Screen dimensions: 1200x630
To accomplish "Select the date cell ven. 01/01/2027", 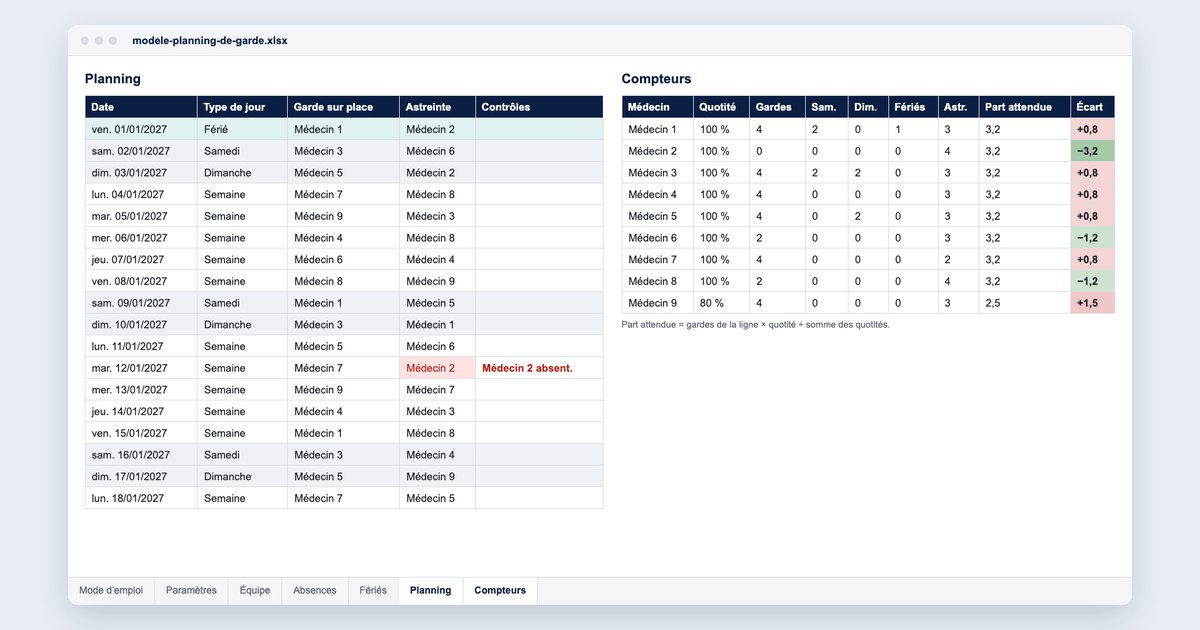I will tap(141, 129).
